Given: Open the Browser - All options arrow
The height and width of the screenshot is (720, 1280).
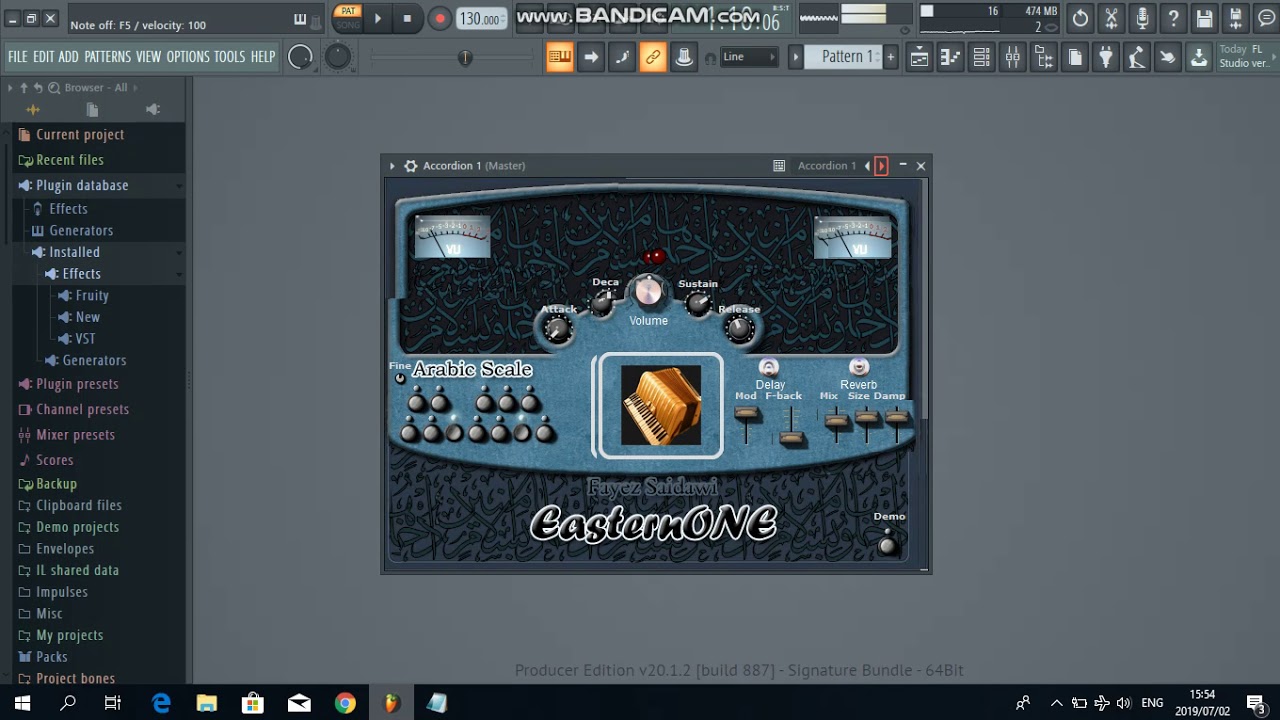Looking at the screenshot, I should [x=9, y=88].
